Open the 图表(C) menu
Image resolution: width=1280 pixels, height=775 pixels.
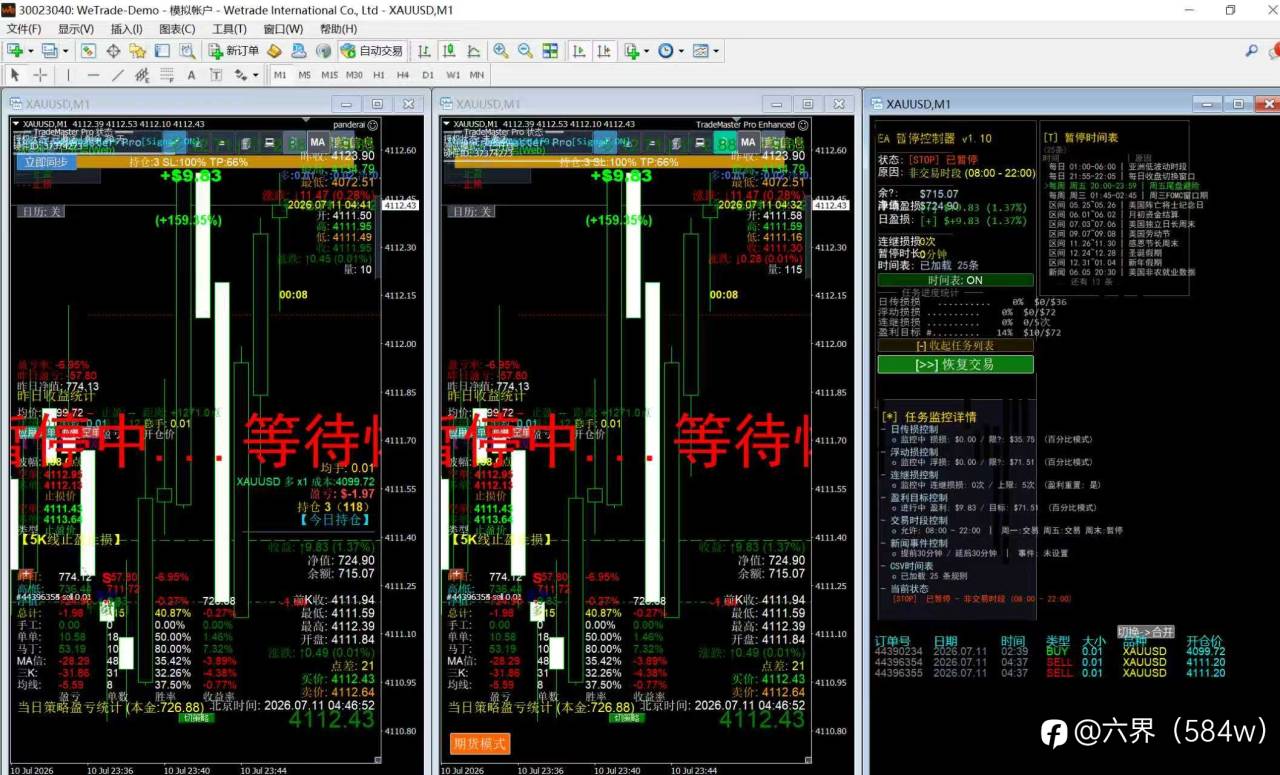coord(177,29)
